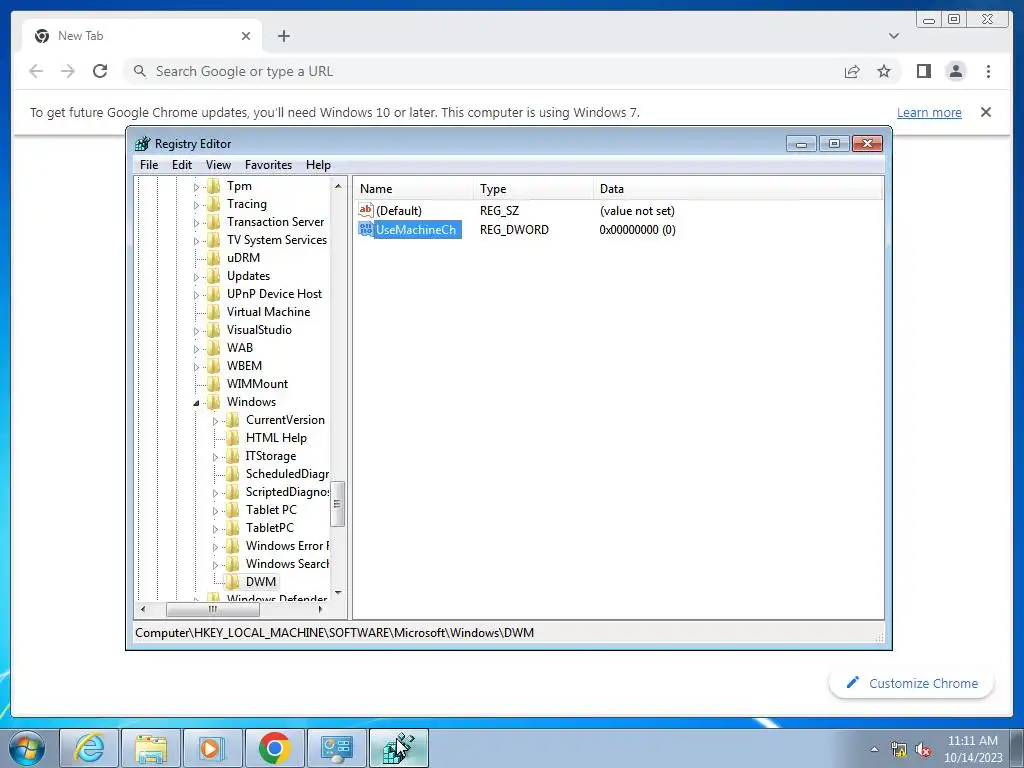The image size is (1024, 768).
Task: Select the Windows Search tree item
Action: pyautogui.click(x=287, y=564)
